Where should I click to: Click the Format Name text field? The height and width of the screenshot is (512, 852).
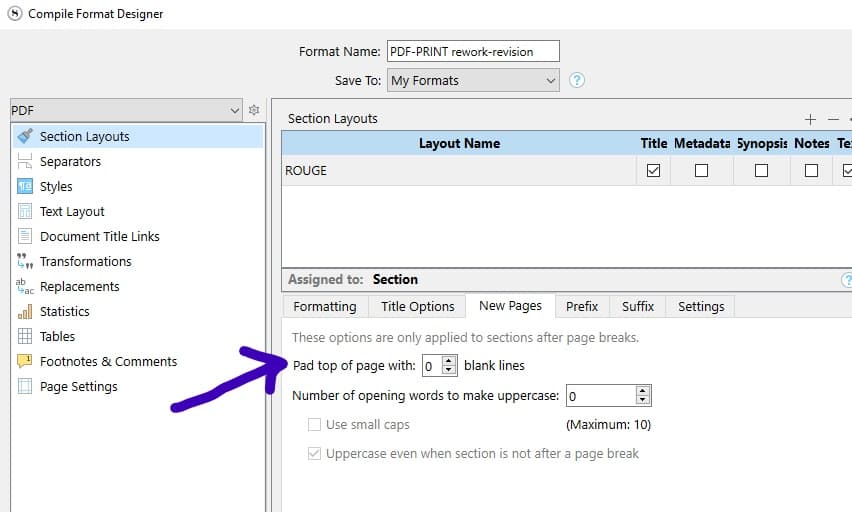(473, 52)
